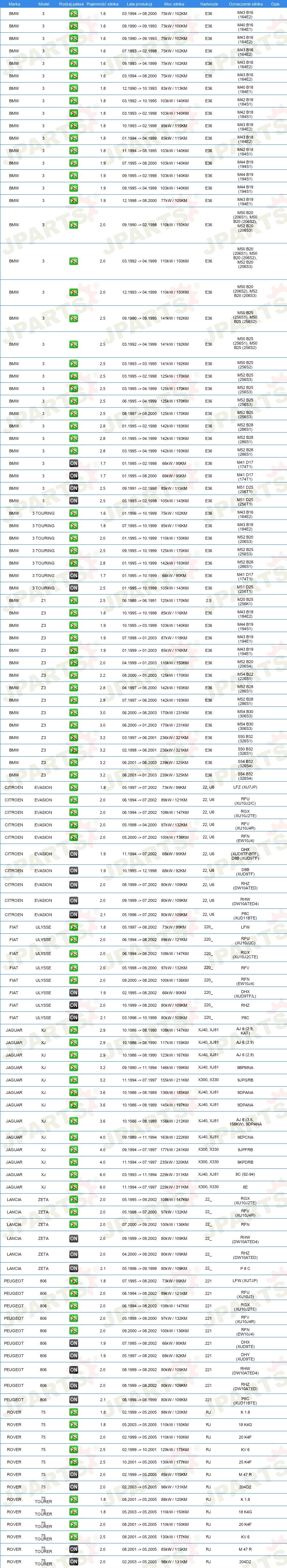287x1568 pixels.
Task: Click petrol icon in Jaguar XJ 6.0 8E row
Action: 73,1187
